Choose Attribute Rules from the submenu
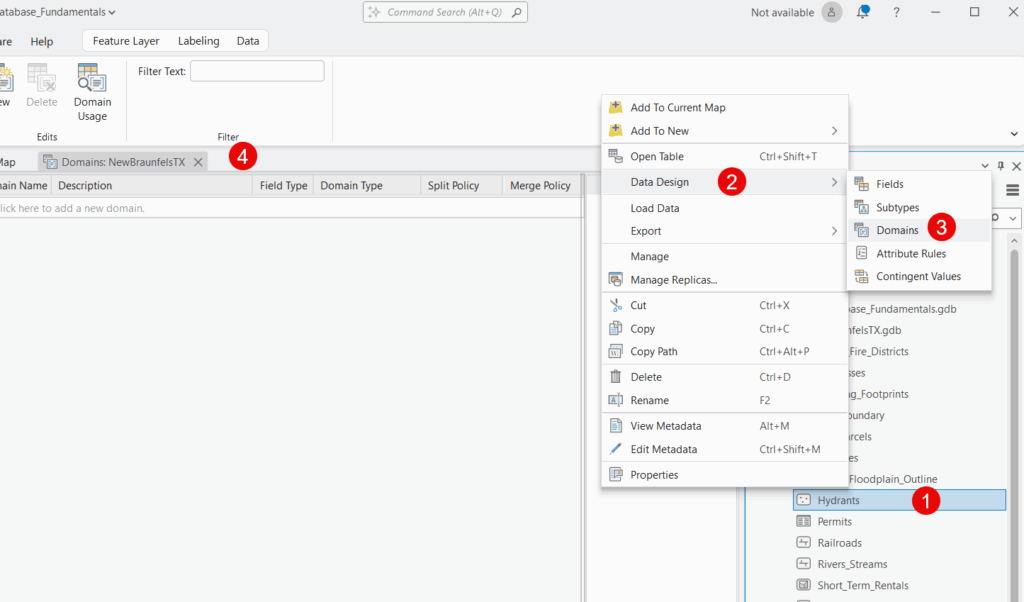 910,253
